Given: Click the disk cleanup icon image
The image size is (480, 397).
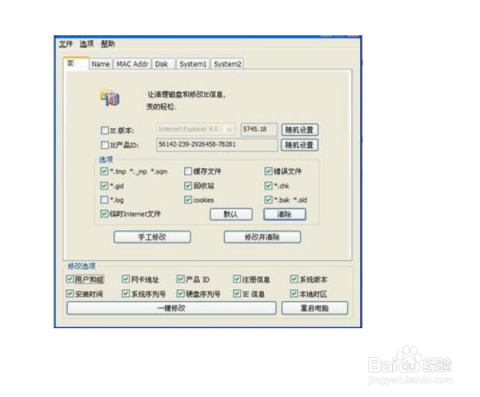Looking at the screenshot, I should click(x=110, y=98).
